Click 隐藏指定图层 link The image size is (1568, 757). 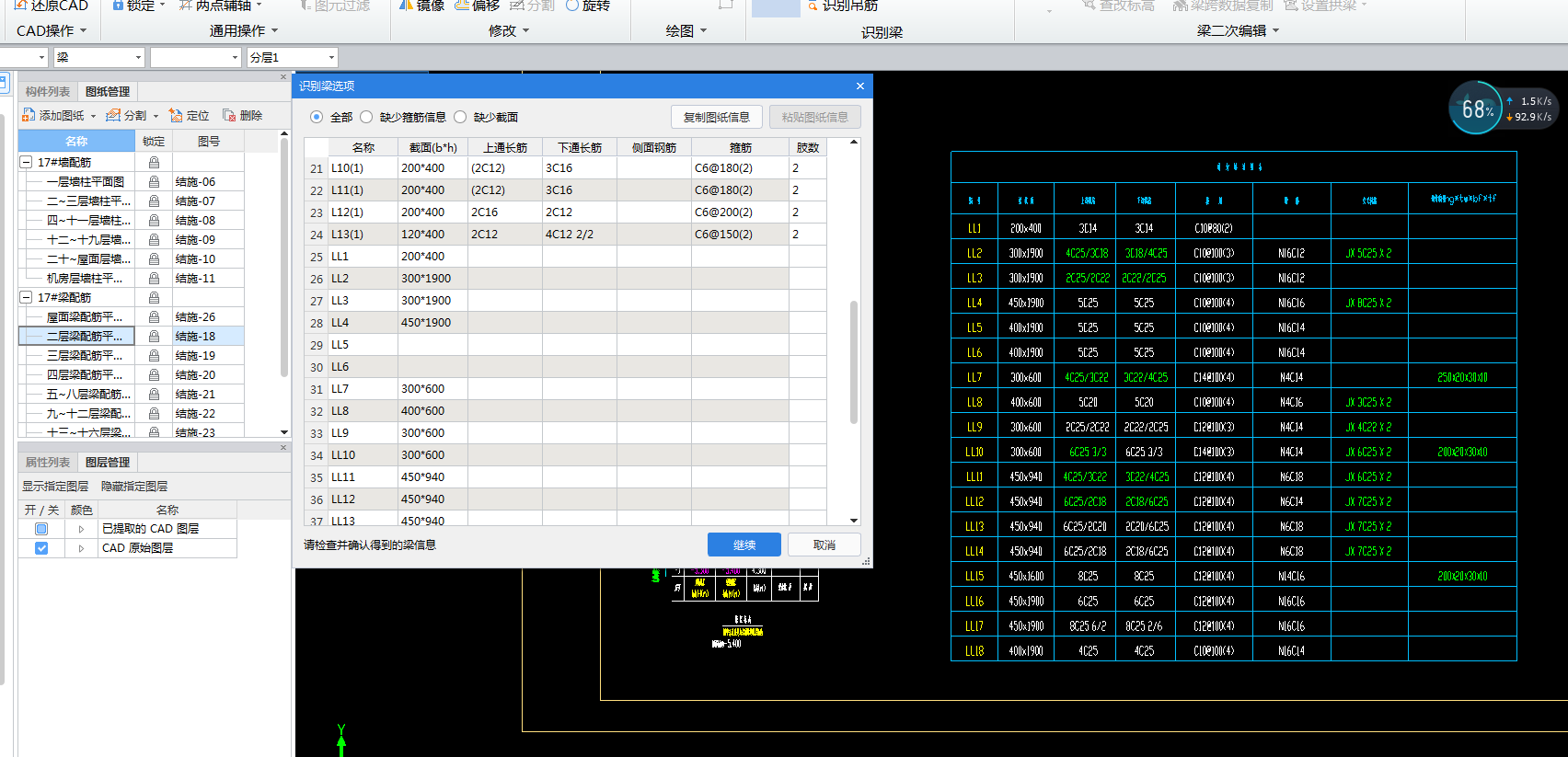click(x=134, y=486)
